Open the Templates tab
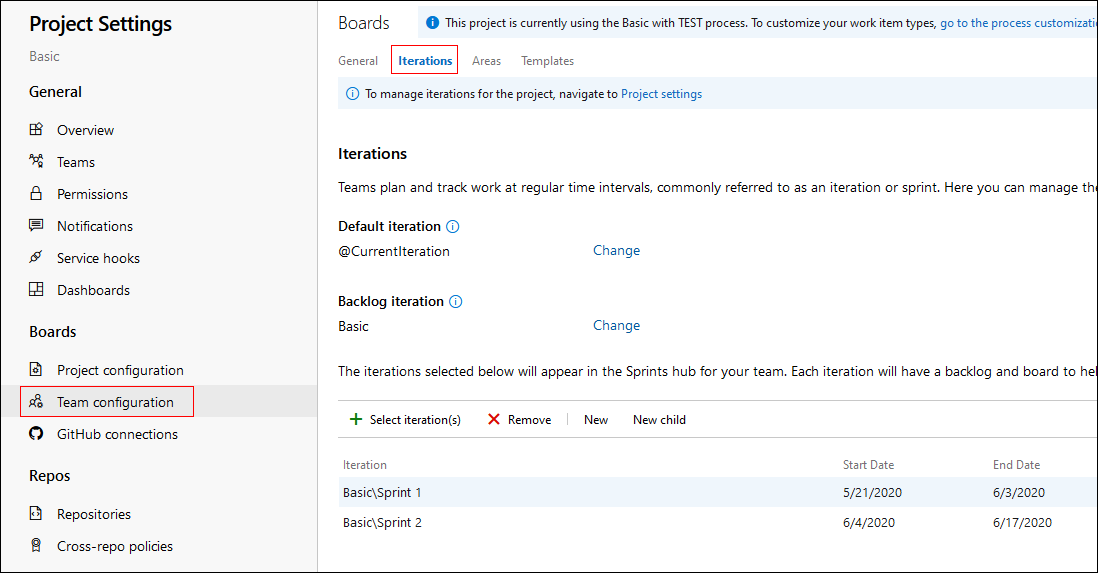This screenshot has width=1098, height=573. pos(548,61)
